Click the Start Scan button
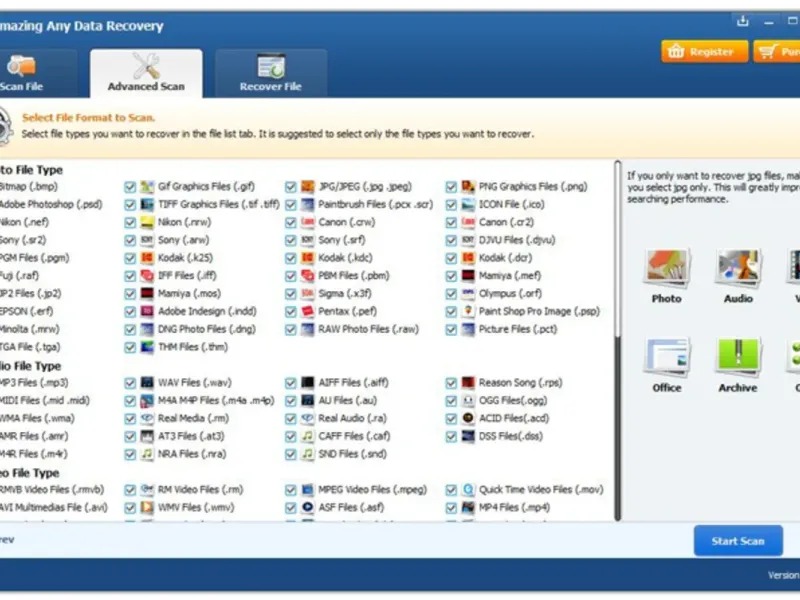800x600 pixels. pos(738,541)
